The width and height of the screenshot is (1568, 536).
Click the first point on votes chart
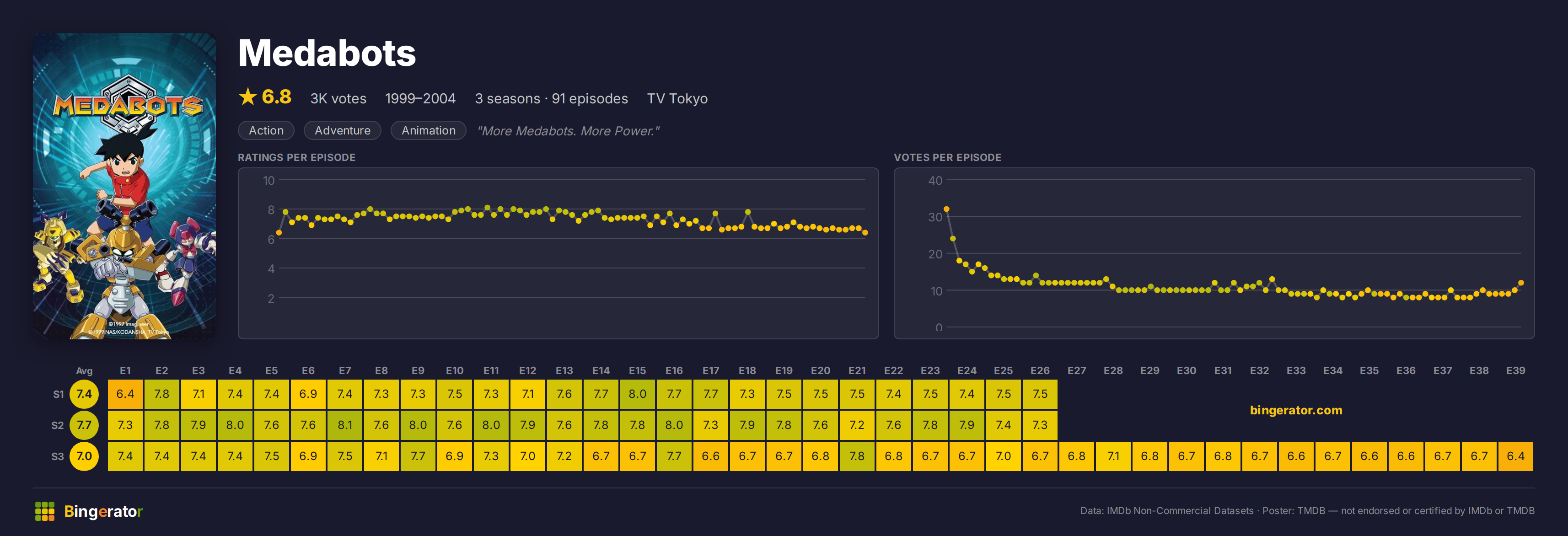click(946, 209)
